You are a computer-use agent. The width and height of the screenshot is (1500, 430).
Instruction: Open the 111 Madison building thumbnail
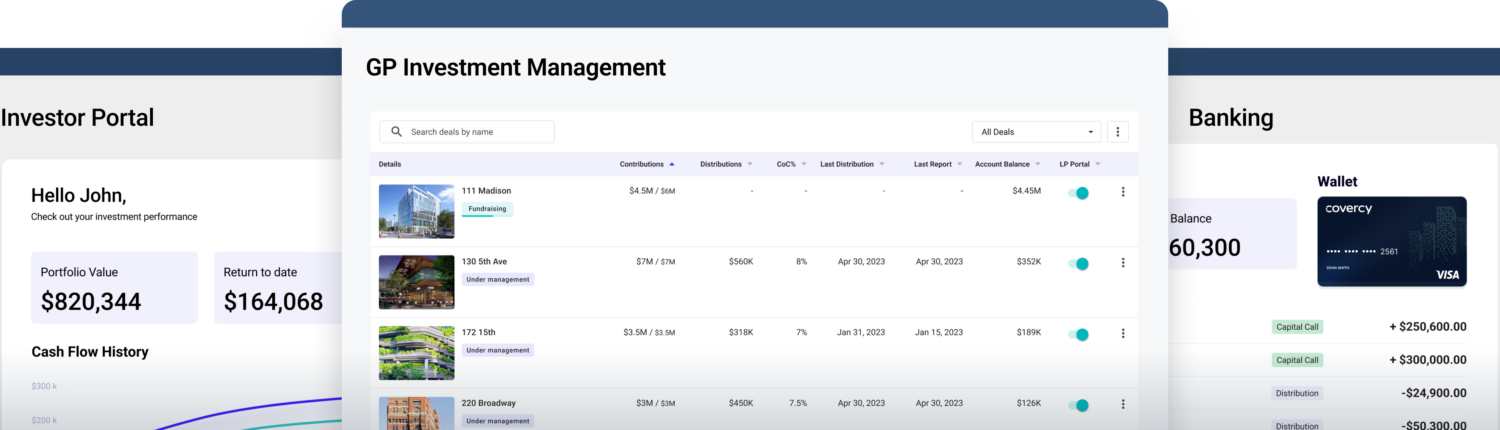[416, 211]
